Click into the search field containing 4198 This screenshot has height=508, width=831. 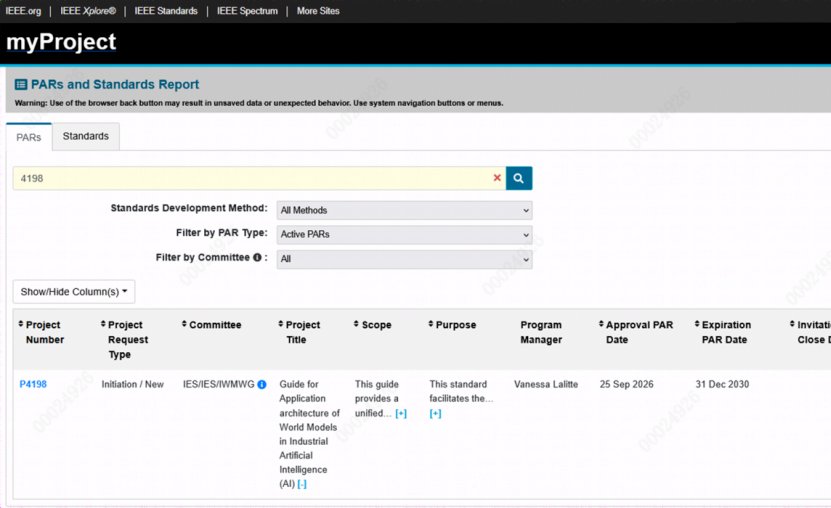(x=252, y=178)
